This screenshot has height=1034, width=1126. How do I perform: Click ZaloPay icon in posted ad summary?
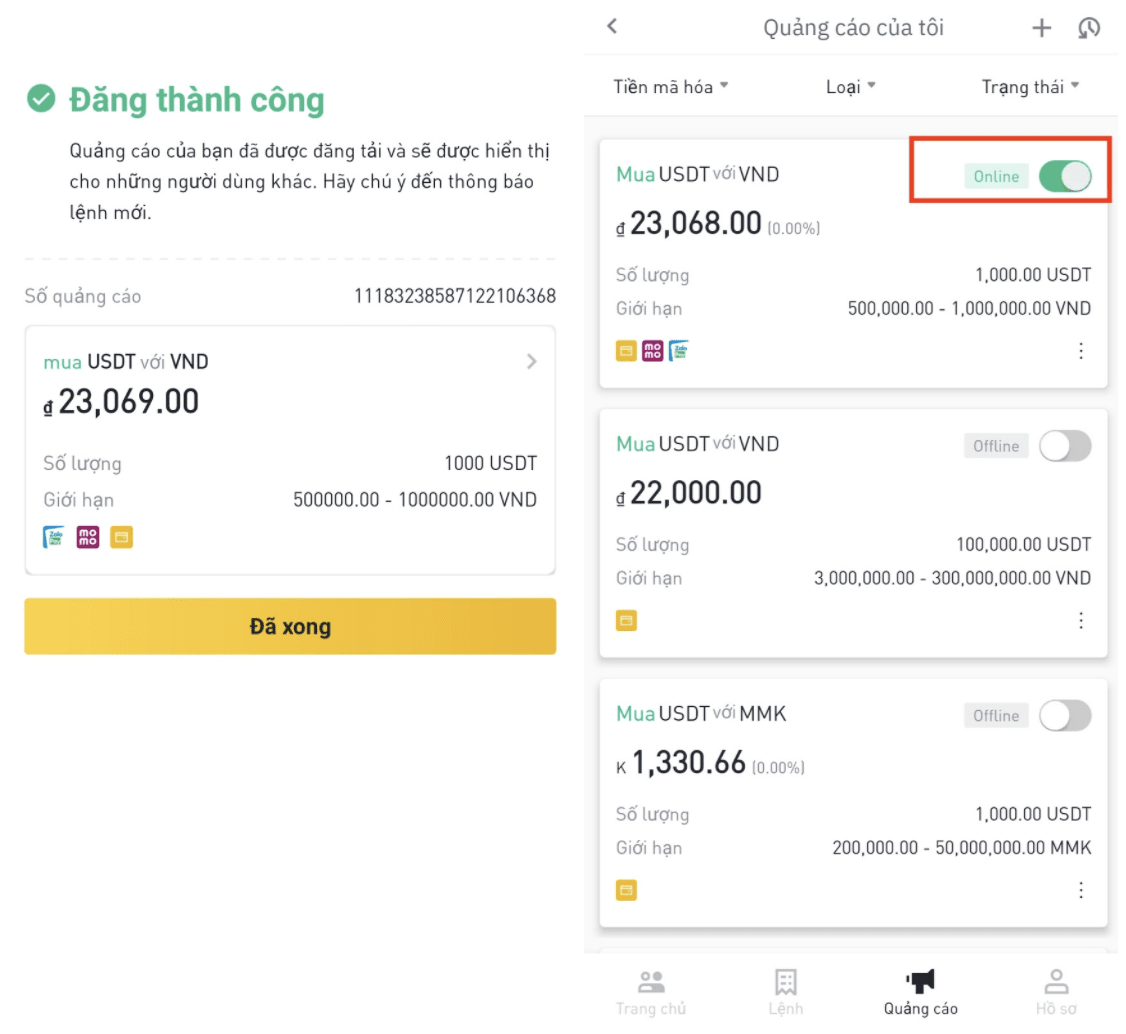pyautogui.click(x=54, y=538)
